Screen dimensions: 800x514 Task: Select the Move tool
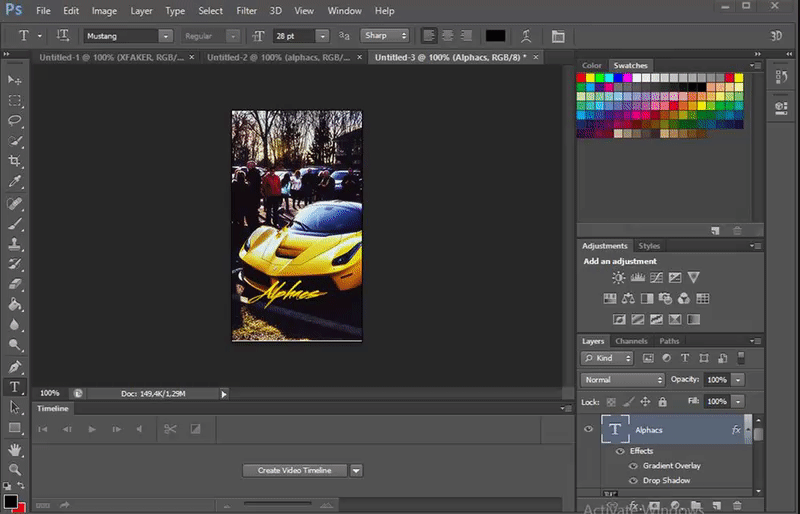(x=15, y=79)
